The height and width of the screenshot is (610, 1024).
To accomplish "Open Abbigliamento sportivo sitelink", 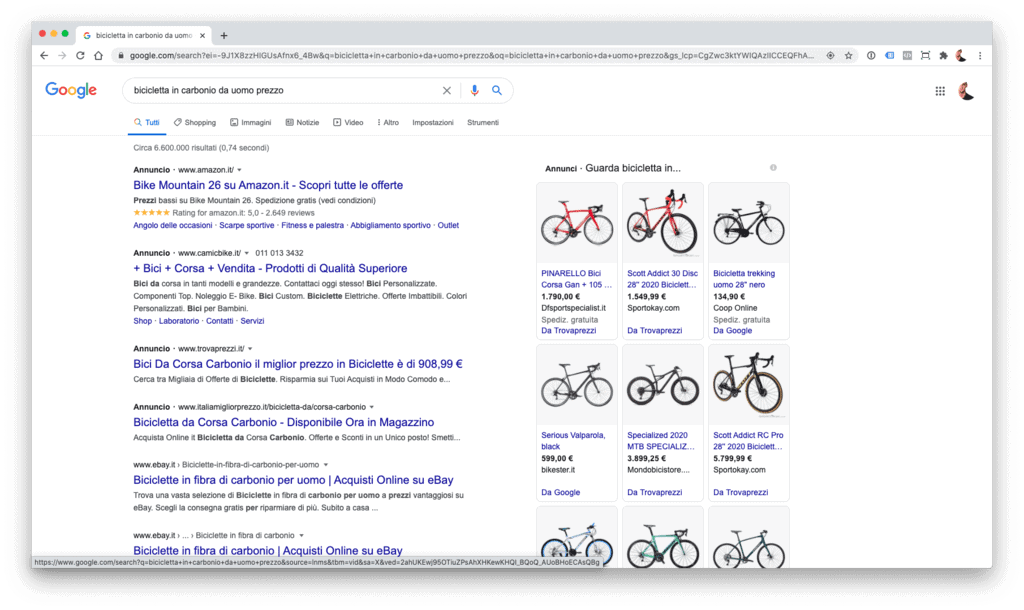I will (391, 225).
